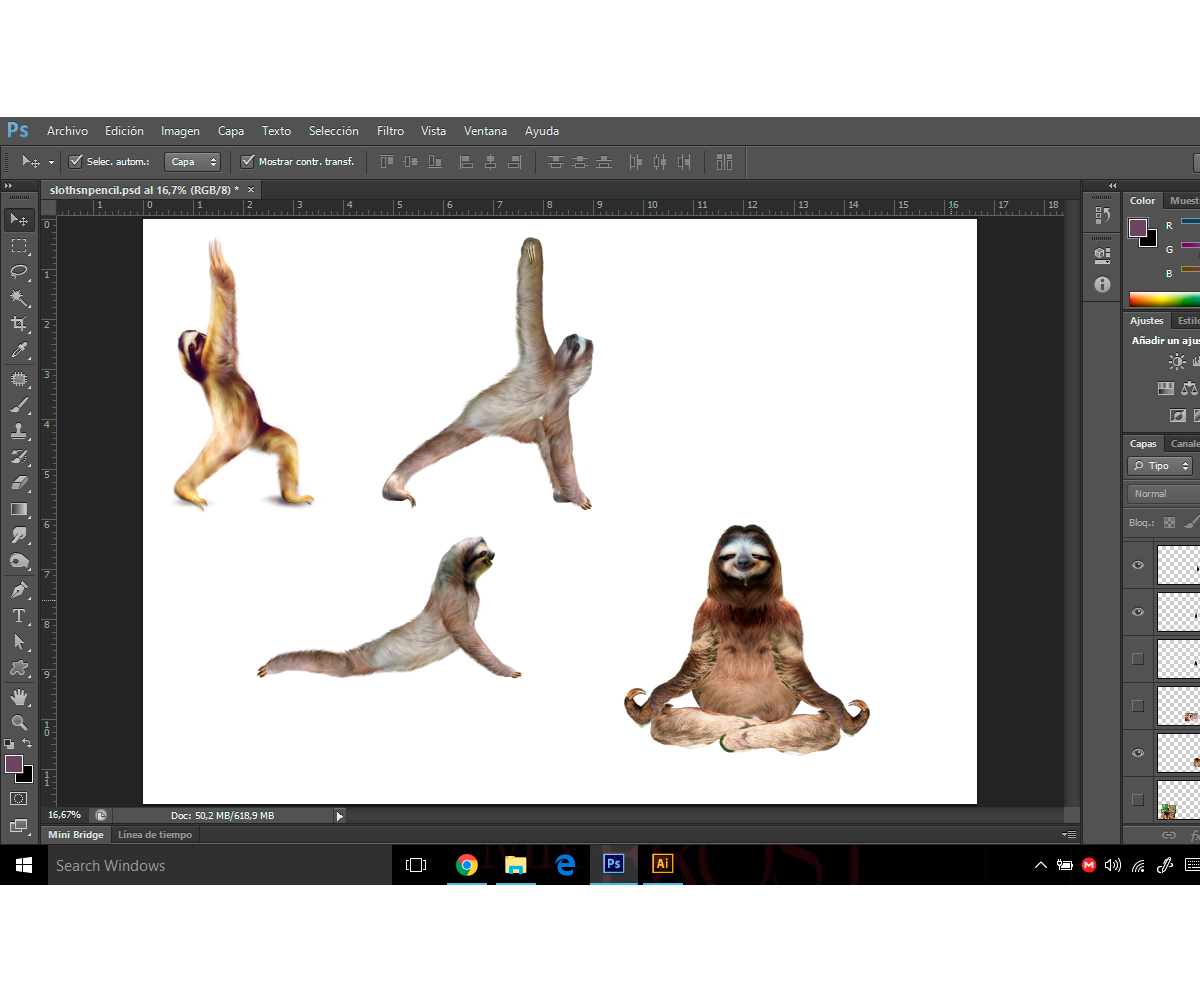The image size is (1200, 1000).
Task: Activate the Eyedropper tool
Action: click(19, 350)
